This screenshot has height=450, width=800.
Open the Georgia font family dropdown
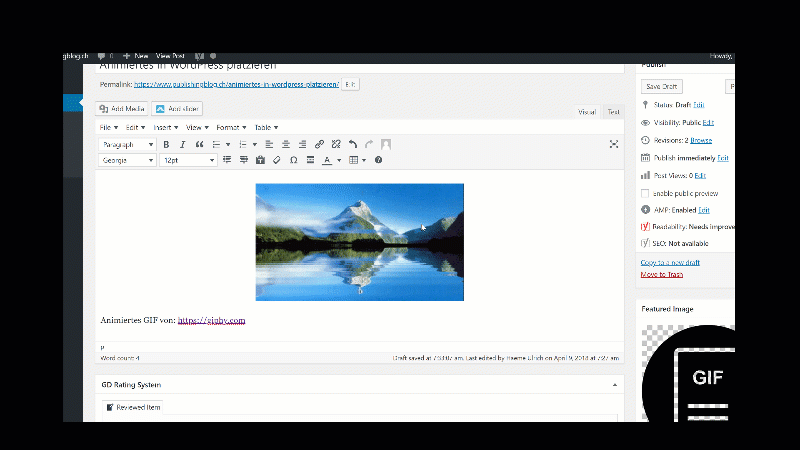[127, 160]
